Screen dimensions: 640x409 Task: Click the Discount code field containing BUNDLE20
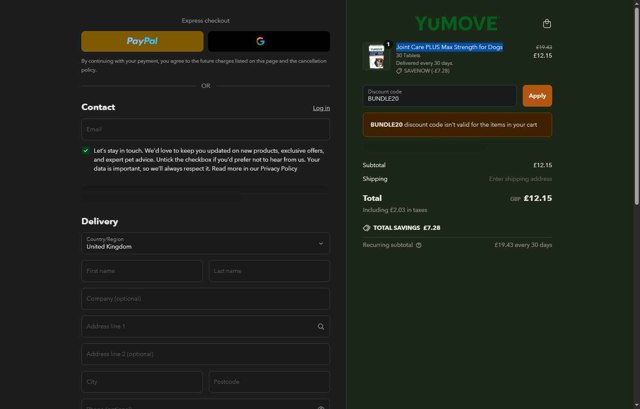[439, 96]
